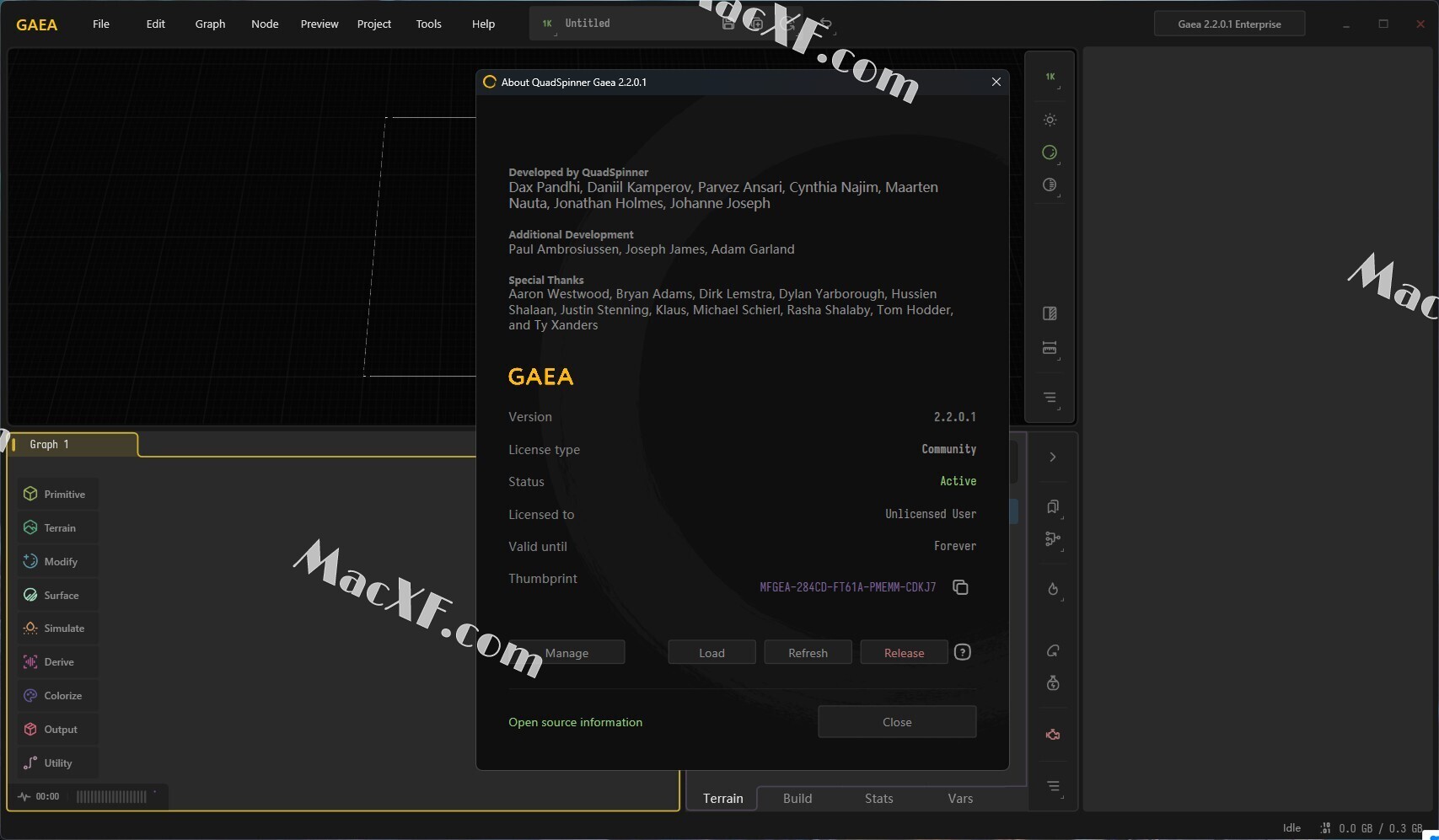1439x840 pixels.
Task: Open the Open source information link
Action: [x=575, y=722]
